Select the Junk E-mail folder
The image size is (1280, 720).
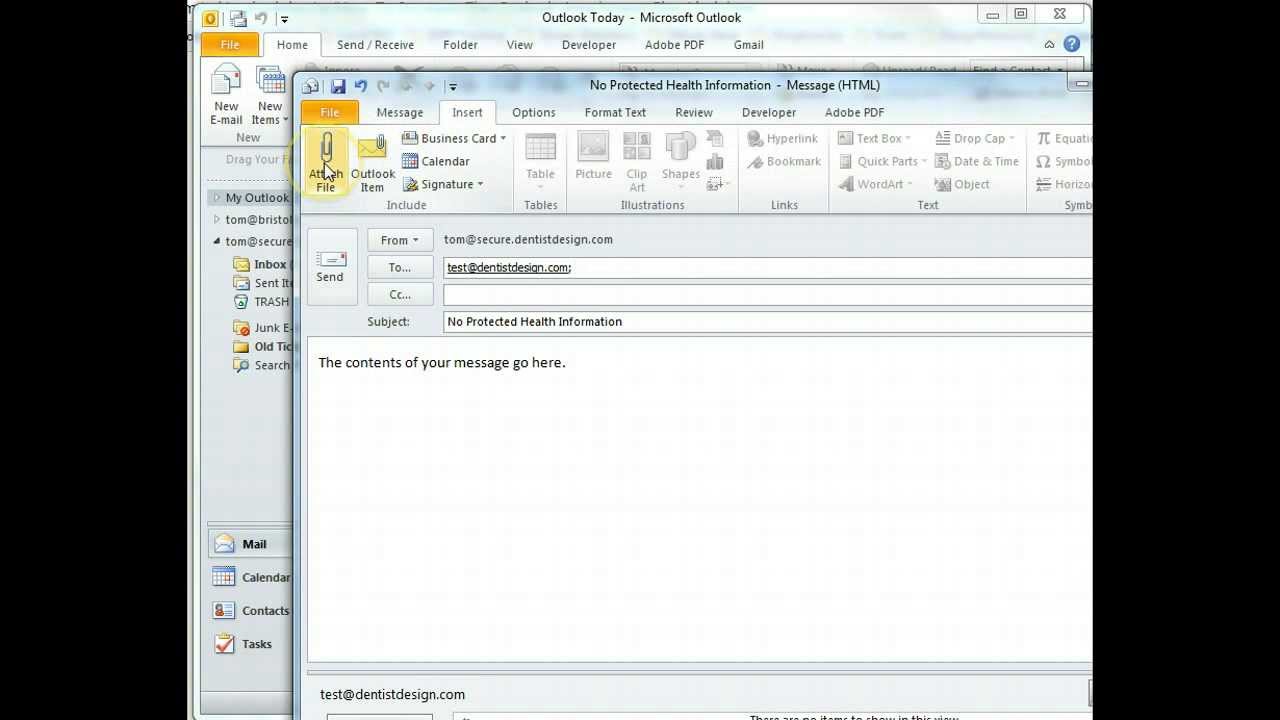pos(263,328)
